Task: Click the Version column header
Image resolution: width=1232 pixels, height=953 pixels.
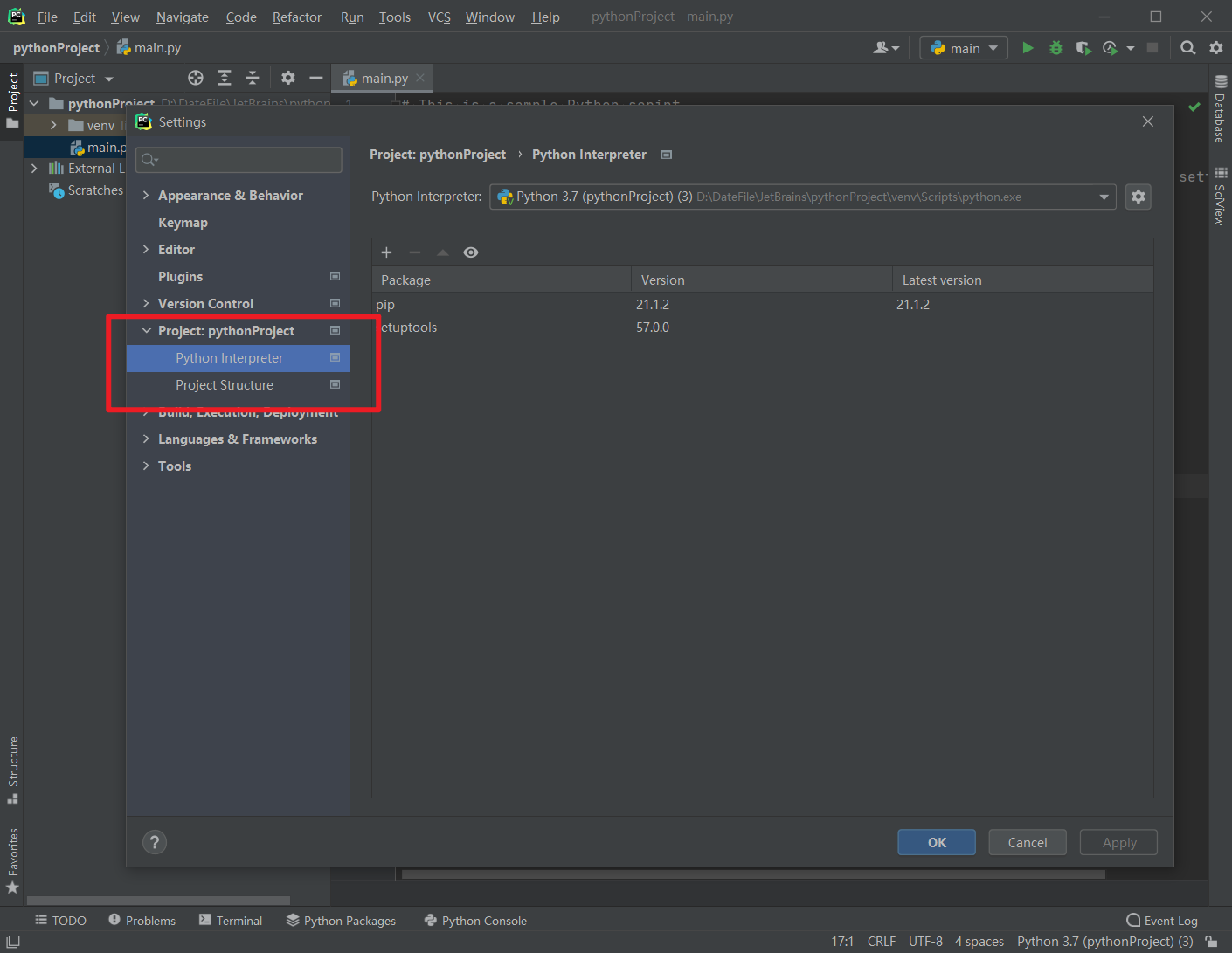Action: pyautogui.click(x=761, y=280)
